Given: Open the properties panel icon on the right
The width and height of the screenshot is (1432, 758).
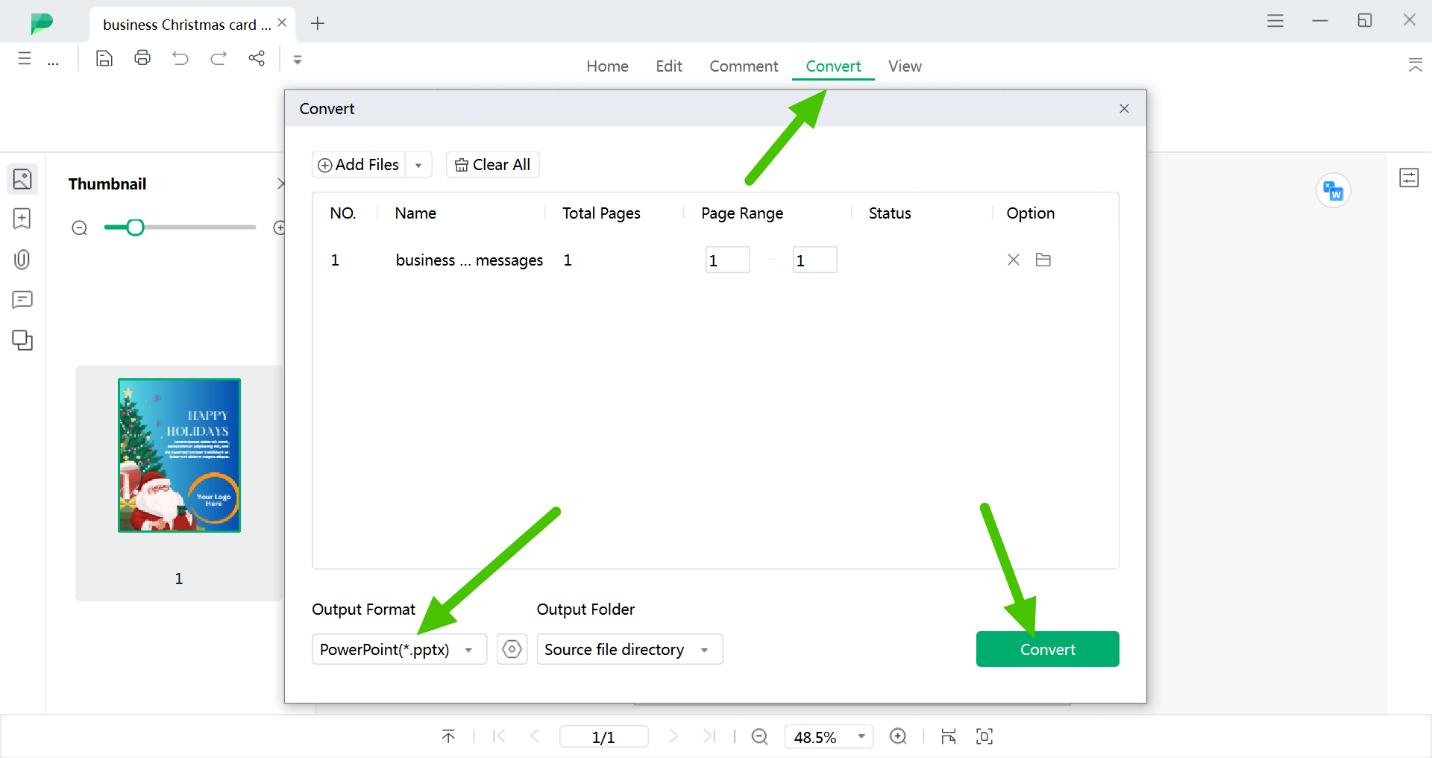Looking at the screenshot, I should (1409, 178).
